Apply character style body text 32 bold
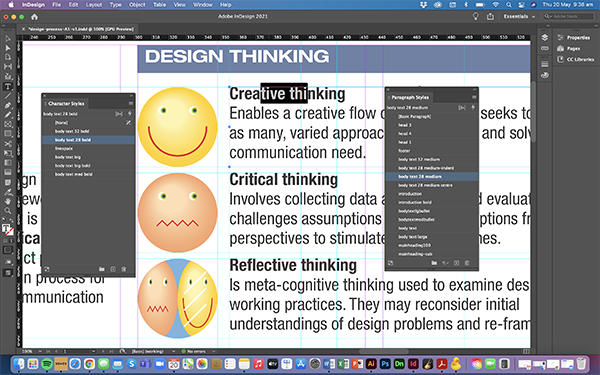This screenshot has width=600, height=375. click(88, 131)
